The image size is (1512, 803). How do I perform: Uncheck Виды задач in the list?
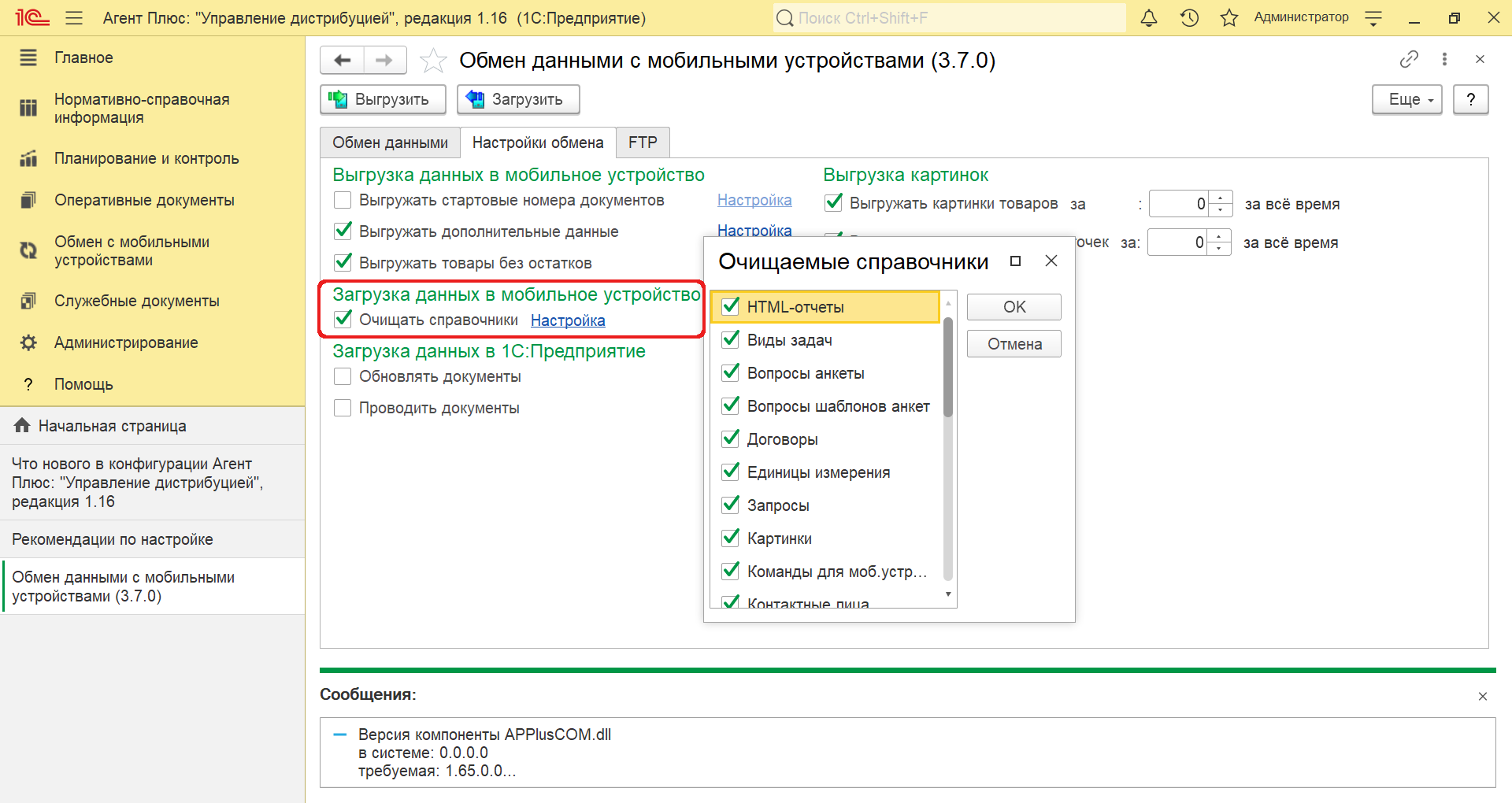(x=731, y=340)
